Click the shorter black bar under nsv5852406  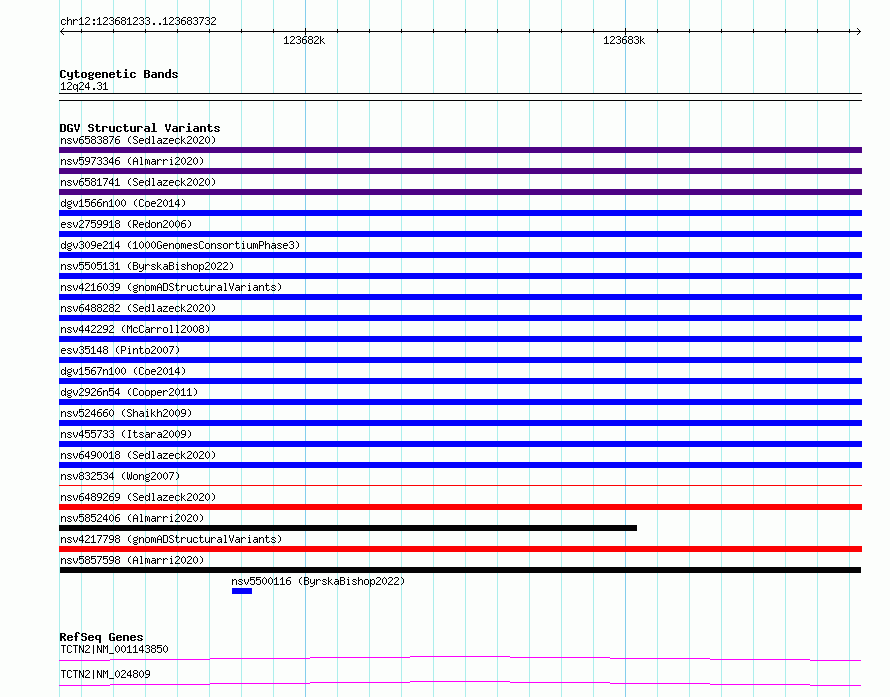click(x=348, y=528)
